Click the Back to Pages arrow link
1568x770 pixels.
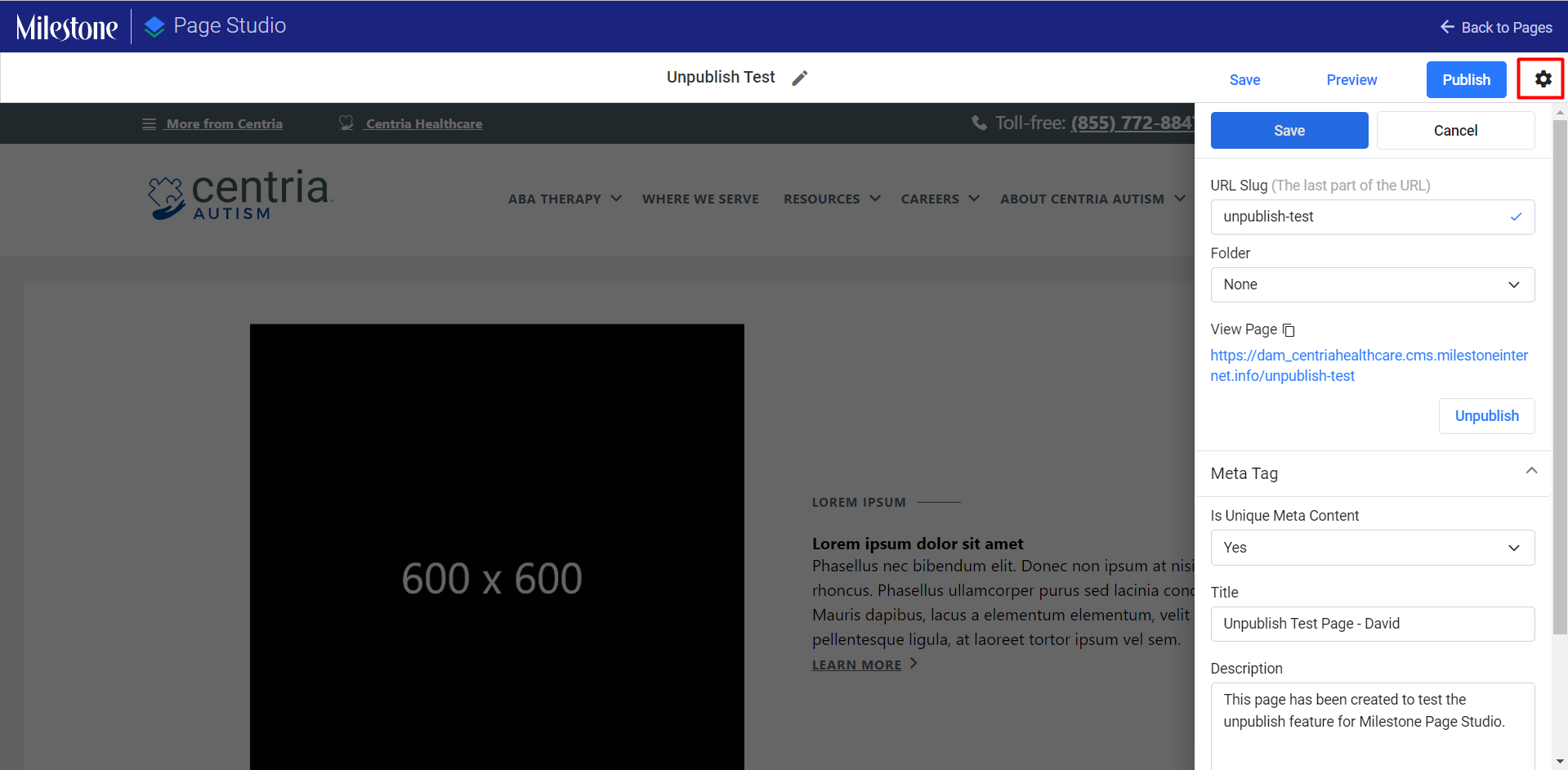pyautogui.click(x=1495, y=27)
